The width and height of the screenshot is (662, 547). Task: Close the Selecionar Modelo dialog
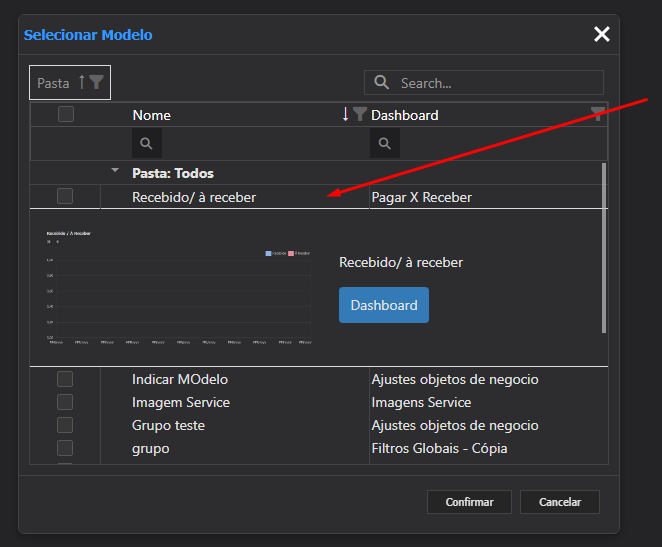[x=602, y=34]
